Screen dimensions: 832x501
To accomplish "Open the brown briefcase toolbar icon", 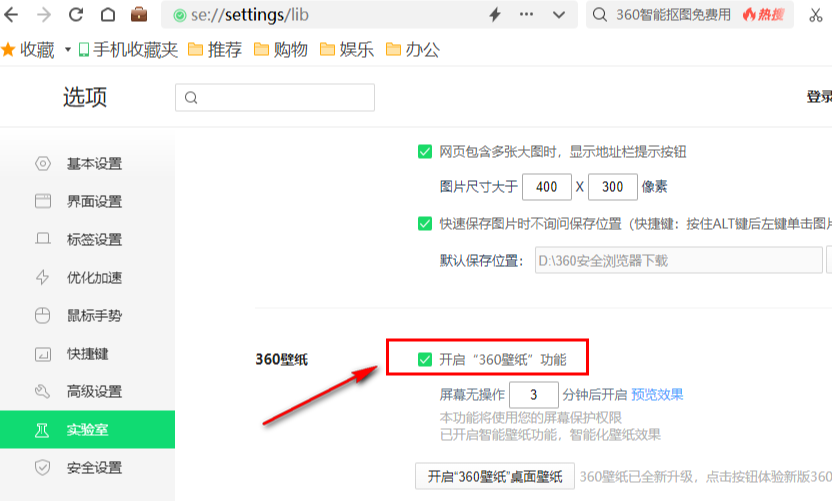I will [x=139, y=14].
